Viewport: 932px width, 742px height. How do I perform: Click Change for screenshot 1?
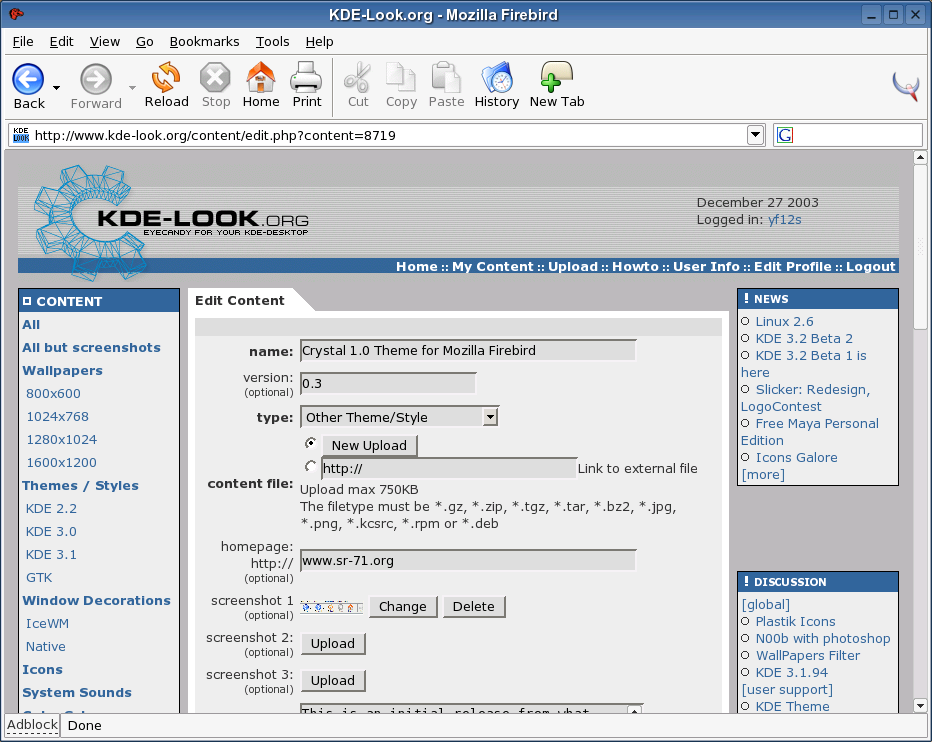pyautogui.click(x=403, y=606)
